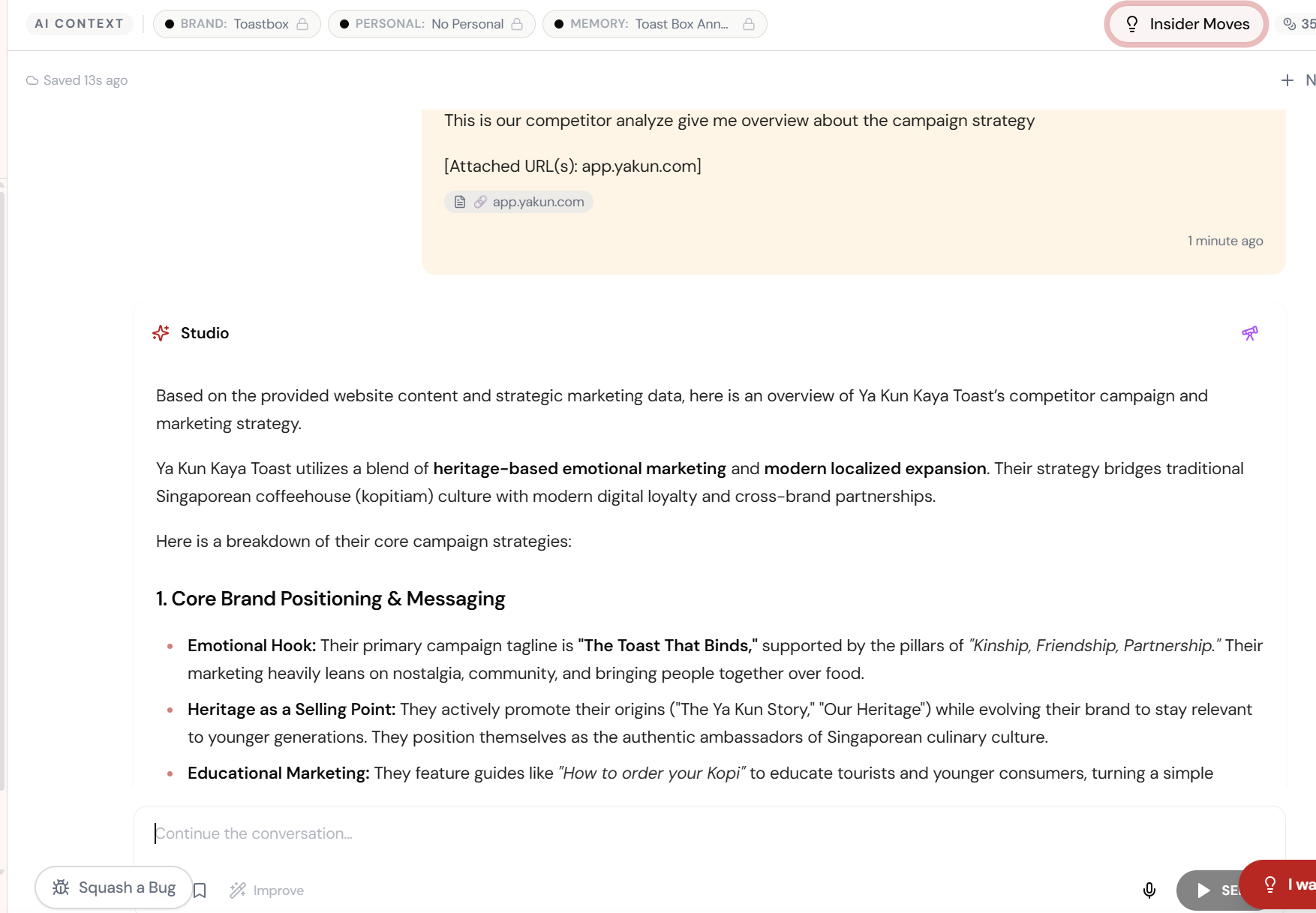The image size is (1316, 913).
Task: Click the AI Context label
Action: 79,24
